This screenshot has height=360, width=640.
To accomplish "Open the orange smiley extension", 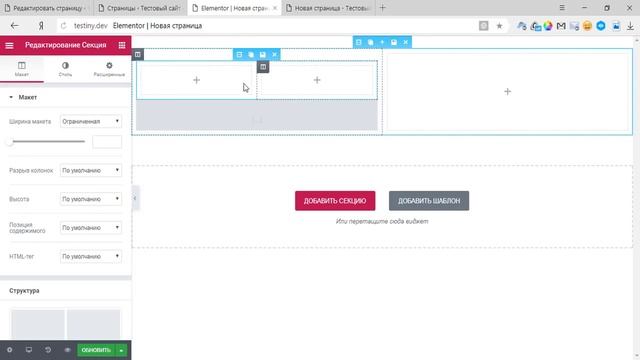I will (587, 26).
